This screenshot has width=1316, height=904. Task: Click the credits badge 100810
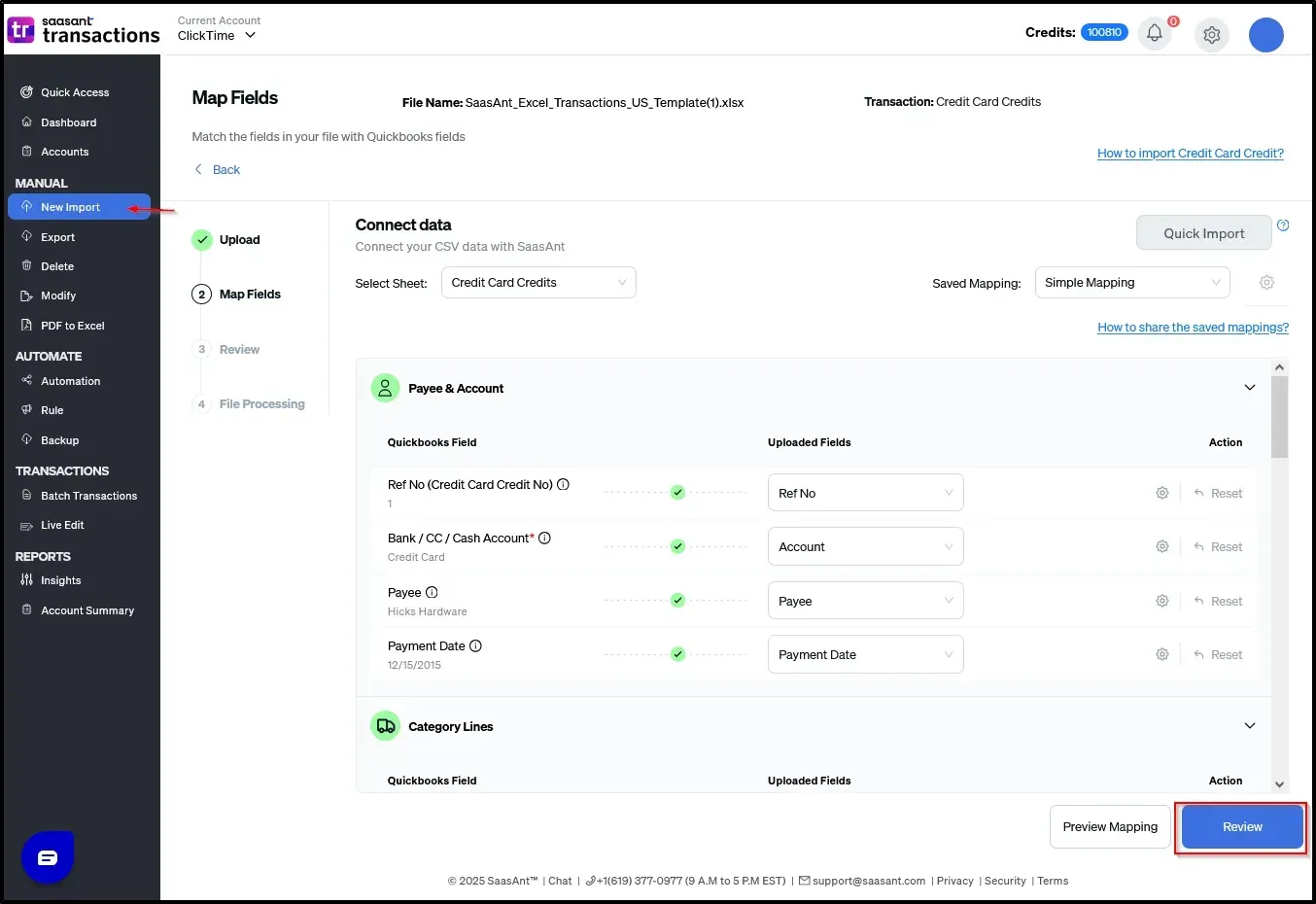(1104, 32)
